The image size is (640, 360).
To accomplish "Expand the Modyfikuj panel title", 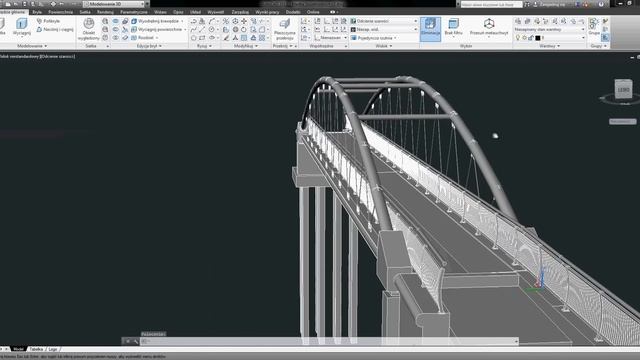I will point(246,46).
